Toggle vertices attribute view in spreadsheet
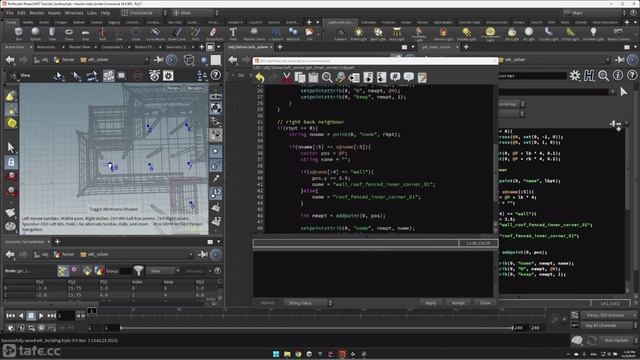 (x=74, y=271)
